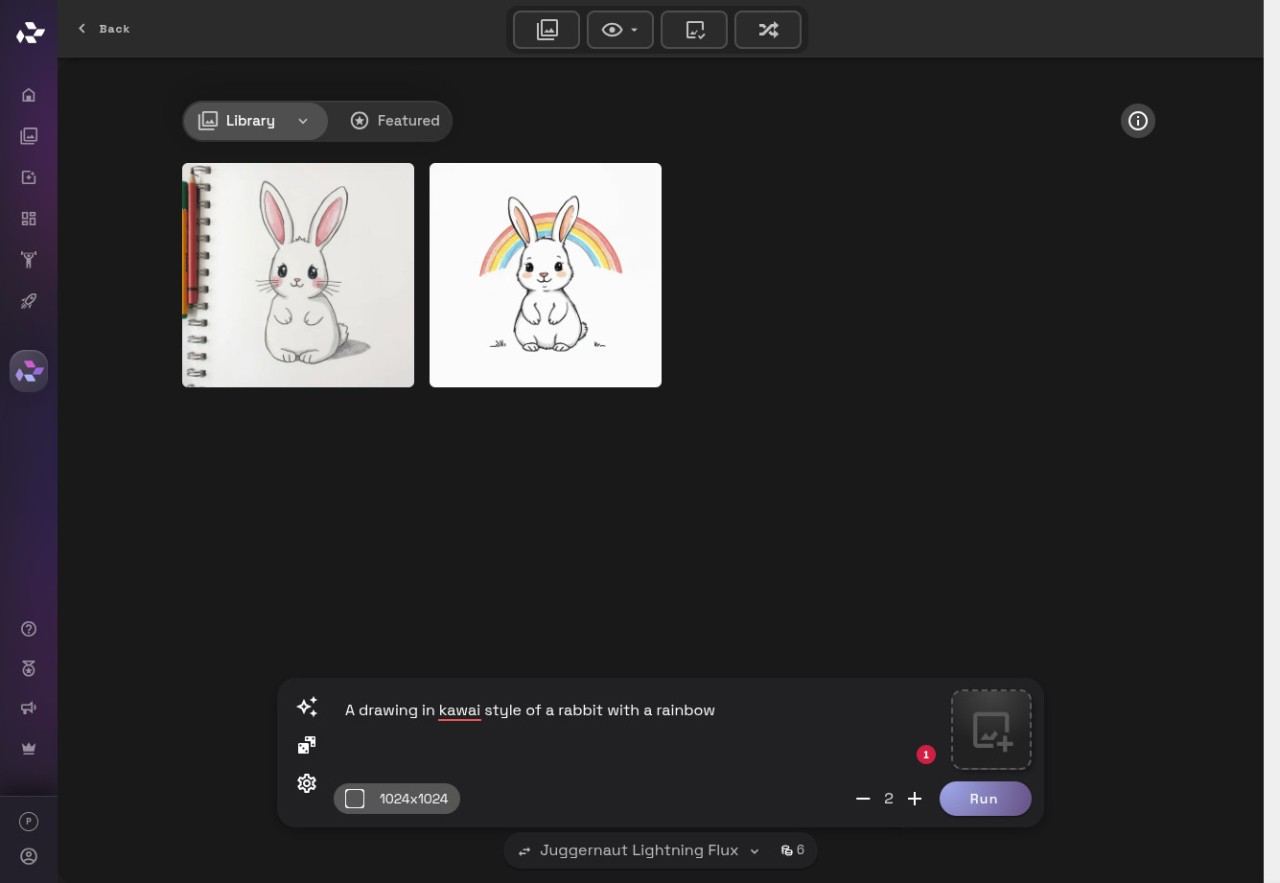The width and height of the screenshot is (1280, 883).
Task: Expand the Library dropdown chevron
Action: click(x=303, y=121)
